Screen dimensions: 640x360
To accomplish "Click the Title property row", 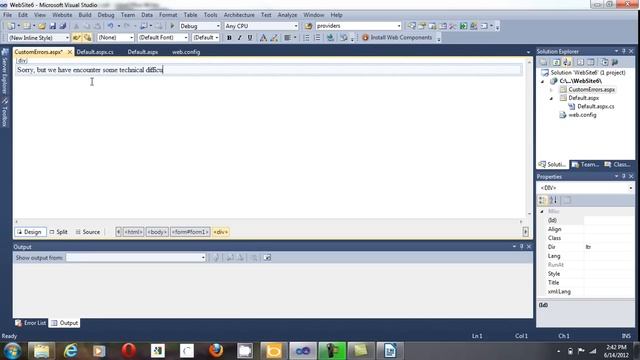I will click(x=586, y=282).
